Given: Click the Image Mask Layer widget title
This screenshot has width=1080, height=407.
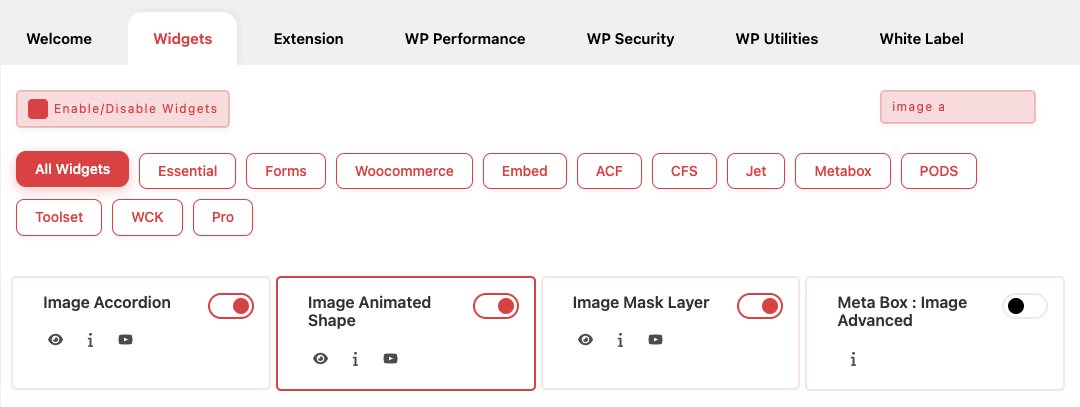Looking at the screenshot, I should (641, 302).
